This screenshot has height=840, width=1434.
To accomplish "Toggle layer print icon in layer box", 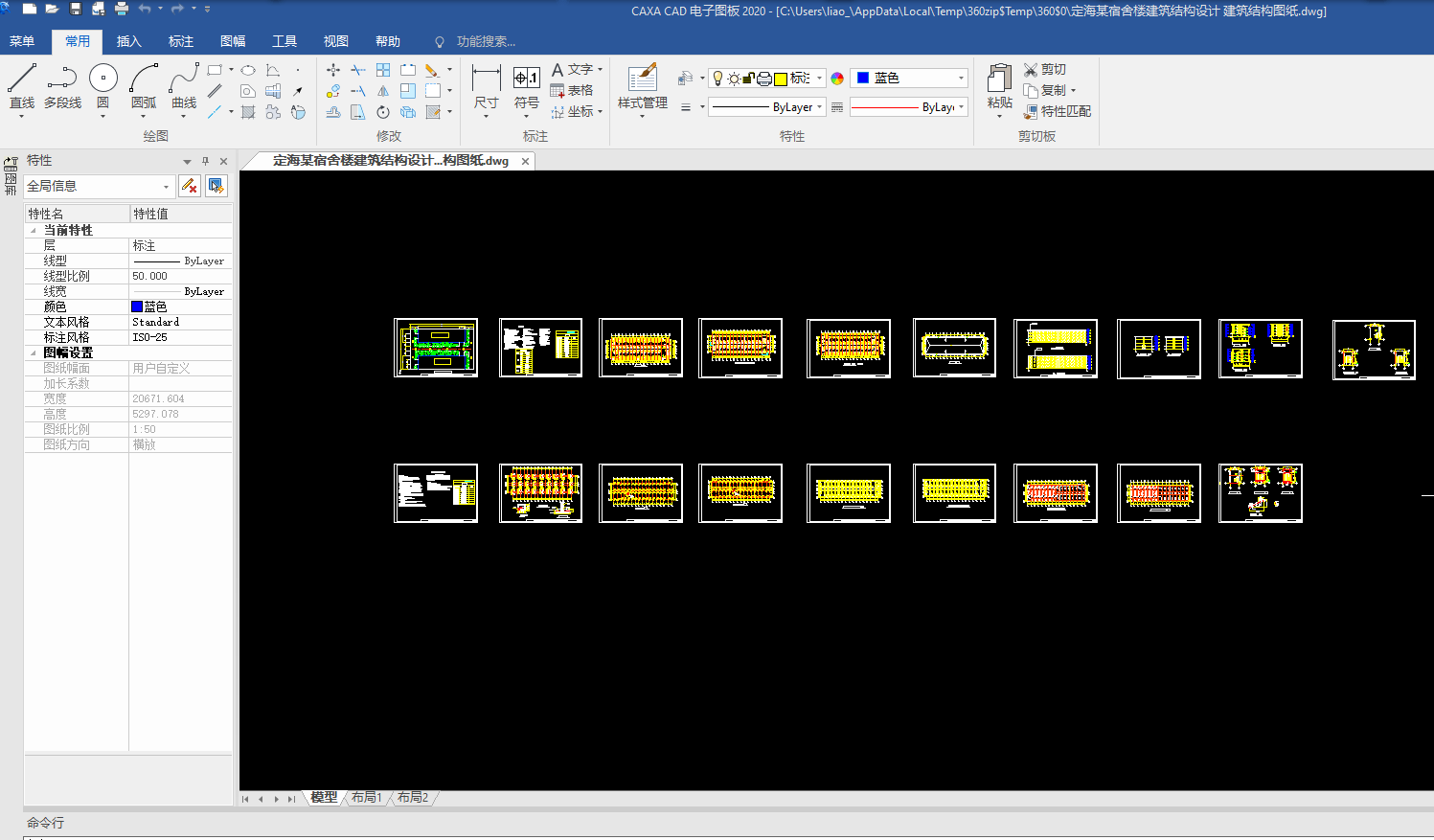I will (764, 79).
